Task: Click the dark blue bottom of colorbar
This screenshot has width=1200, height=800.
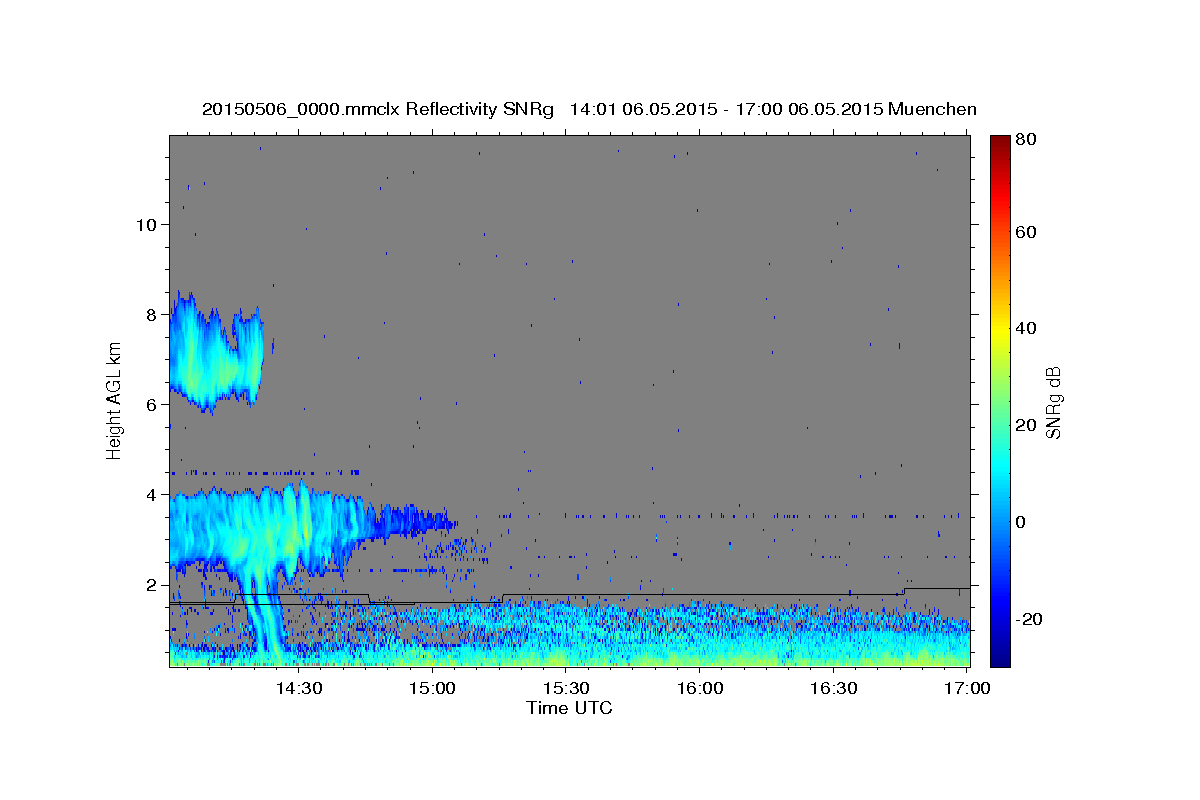Action: point(999,655)
